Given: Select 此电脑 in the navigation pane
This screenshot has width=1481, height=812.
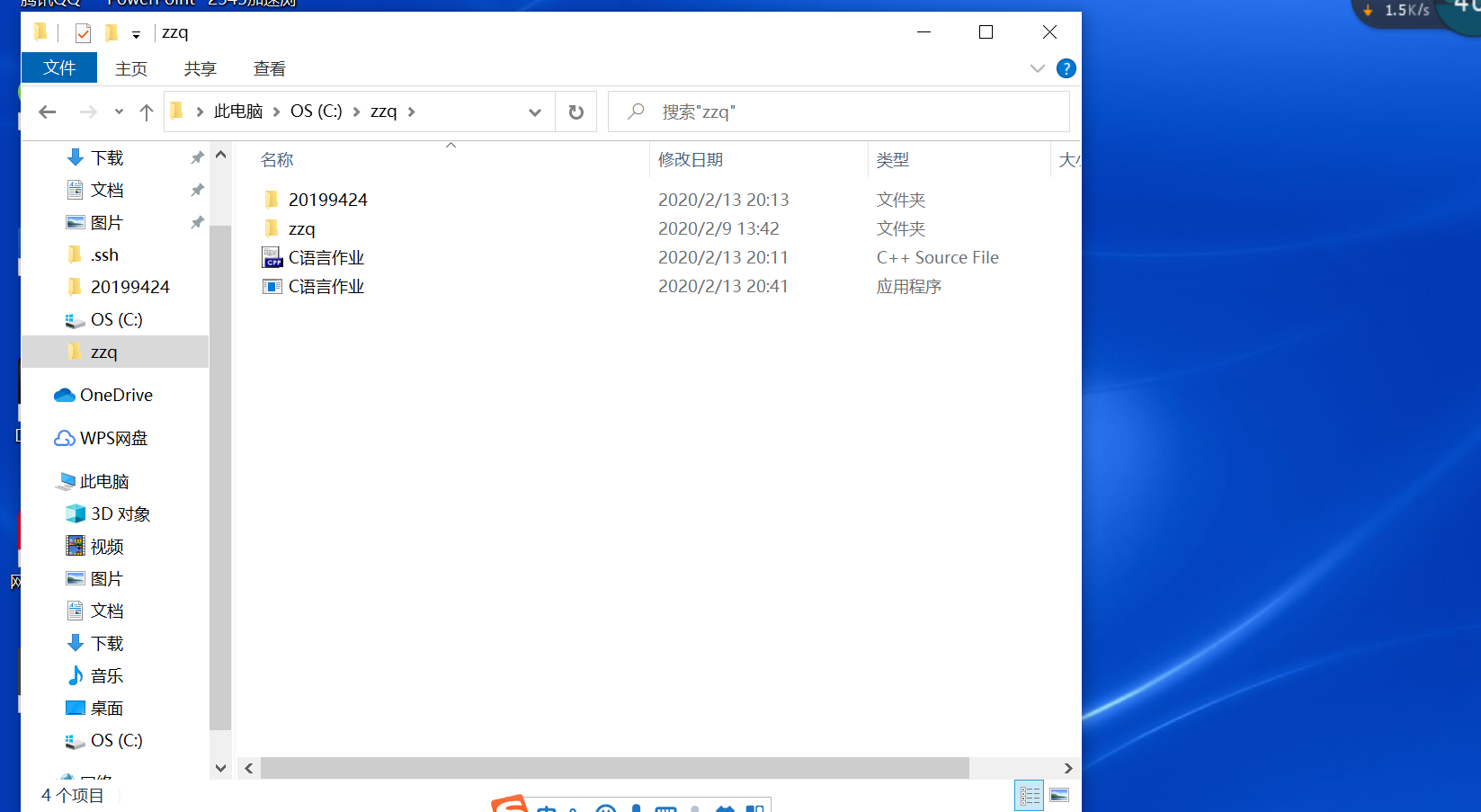Looking at the screenshot, I should tap(104, 482).
